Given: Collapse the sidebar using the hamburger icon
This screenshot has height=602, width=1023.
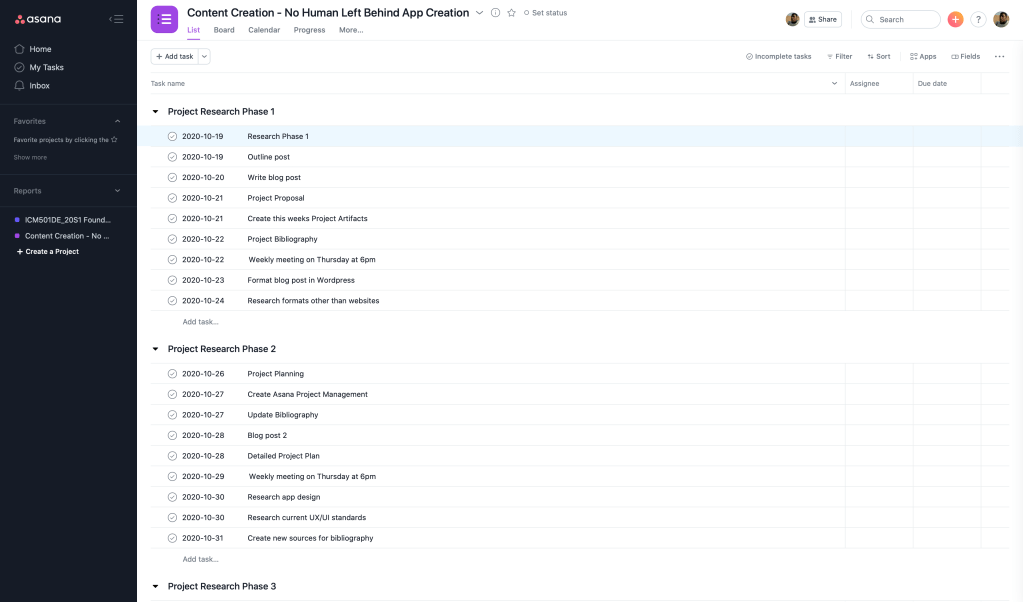Looking at the screenshot, I should tap(116, 19).
